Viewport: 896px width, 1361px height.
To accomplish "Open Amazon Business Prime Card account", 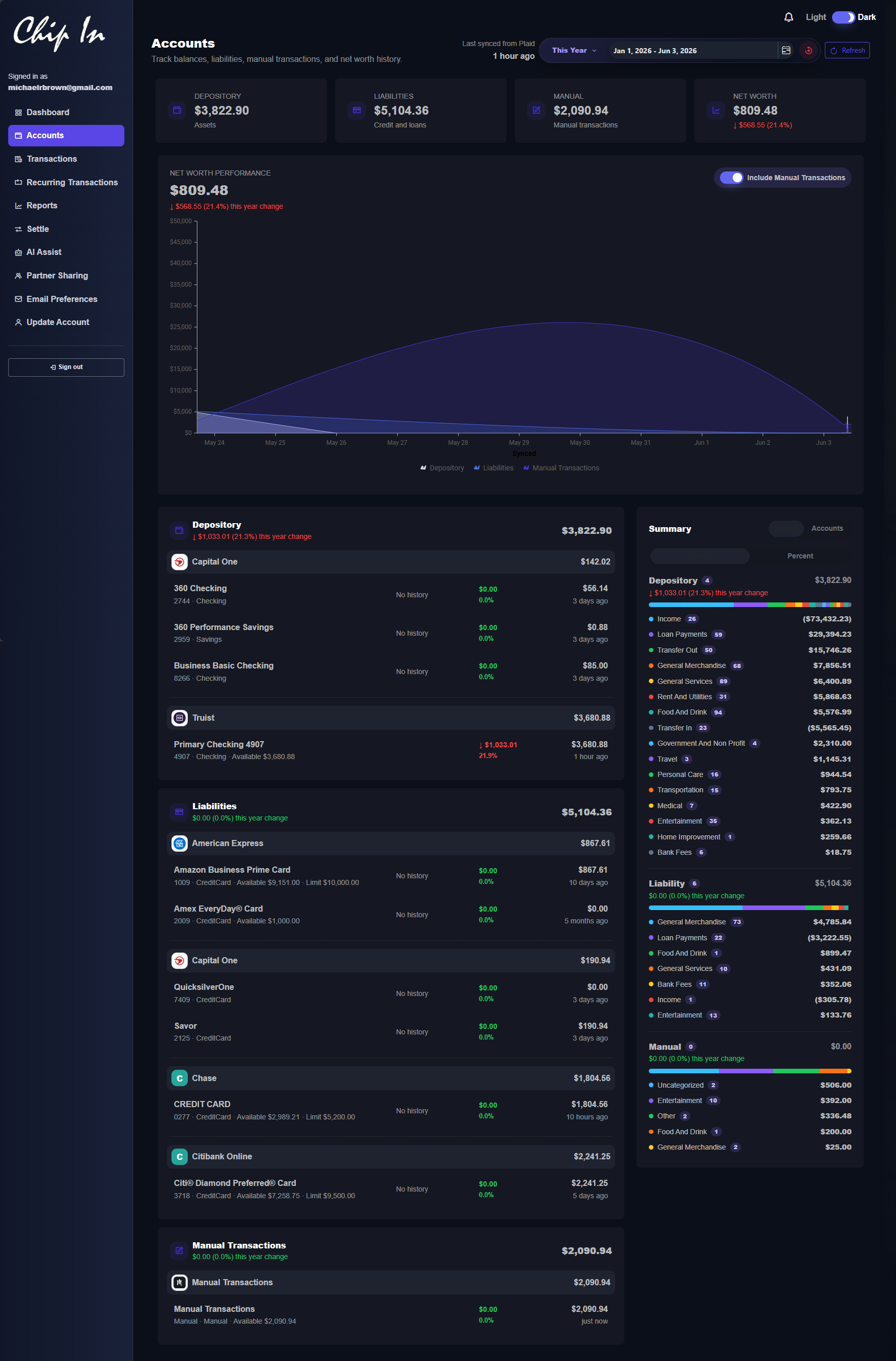I will click(390, 876).
